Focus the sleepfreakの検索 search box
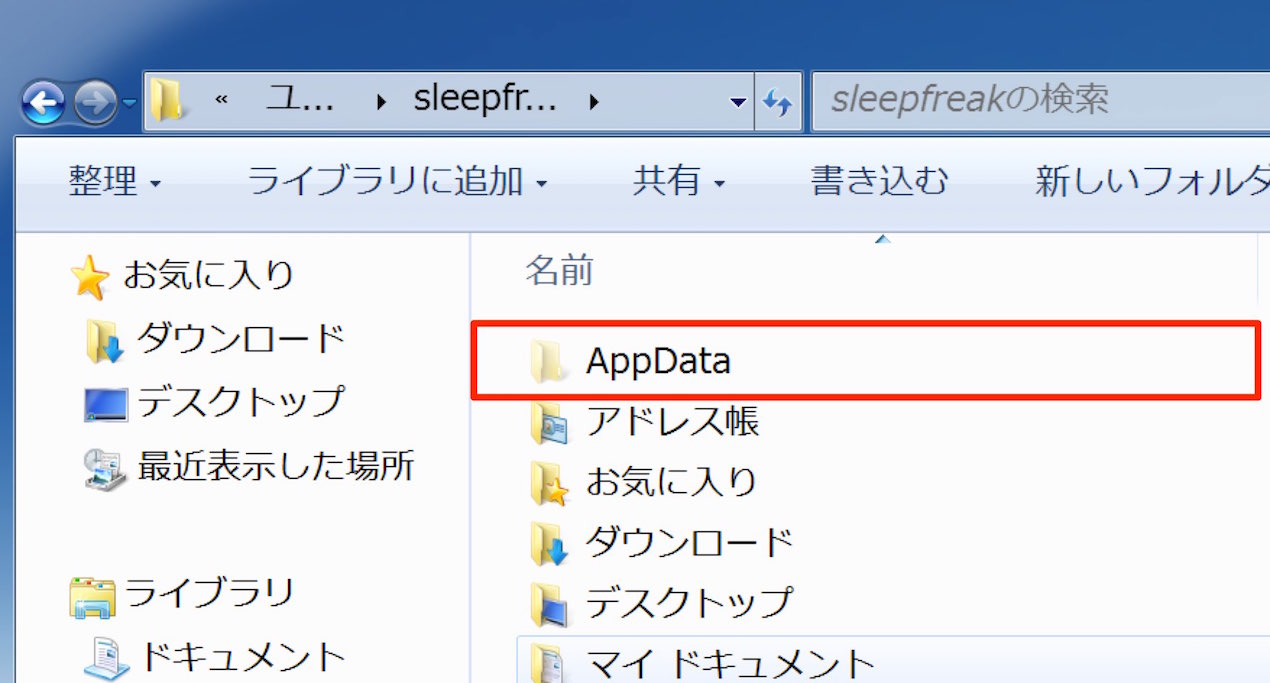This screenshot has width=1270, height=683. (x=1040, y=100)
